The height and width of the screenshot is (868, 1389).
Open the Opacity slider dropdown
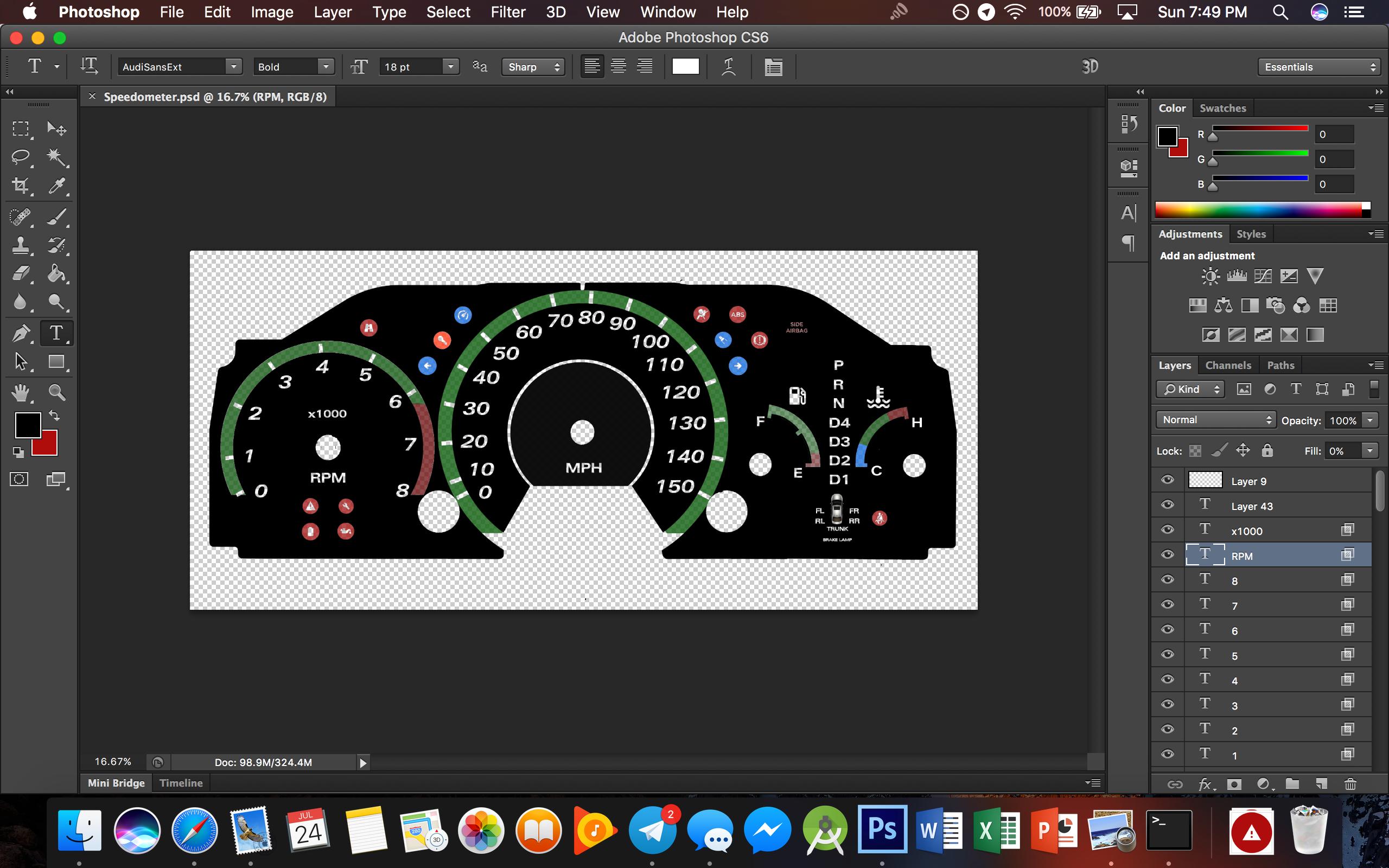[1370, 420]
